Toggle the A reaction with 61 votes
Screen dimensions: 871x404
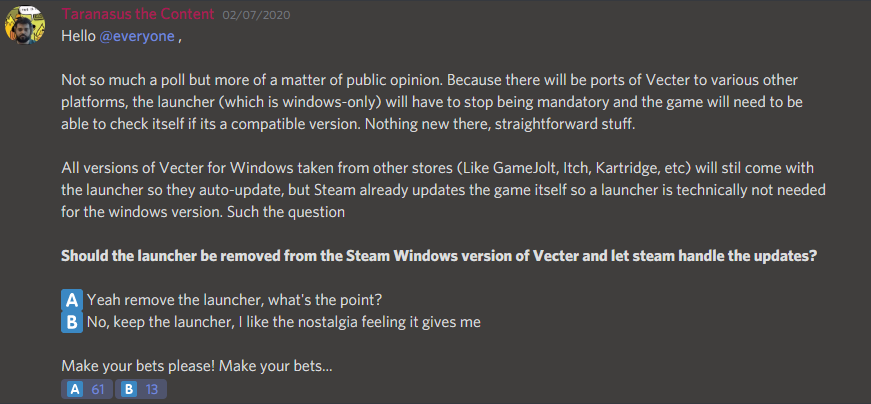[x=87, y=390]
